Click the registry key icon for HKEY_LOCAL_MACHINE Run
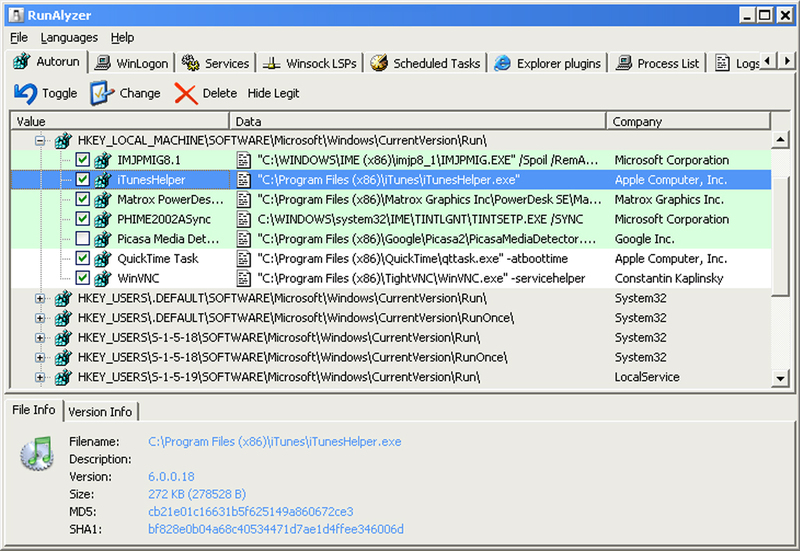Image resolution: width=800 pixels, height=551 pixels. tap(63, 140)
